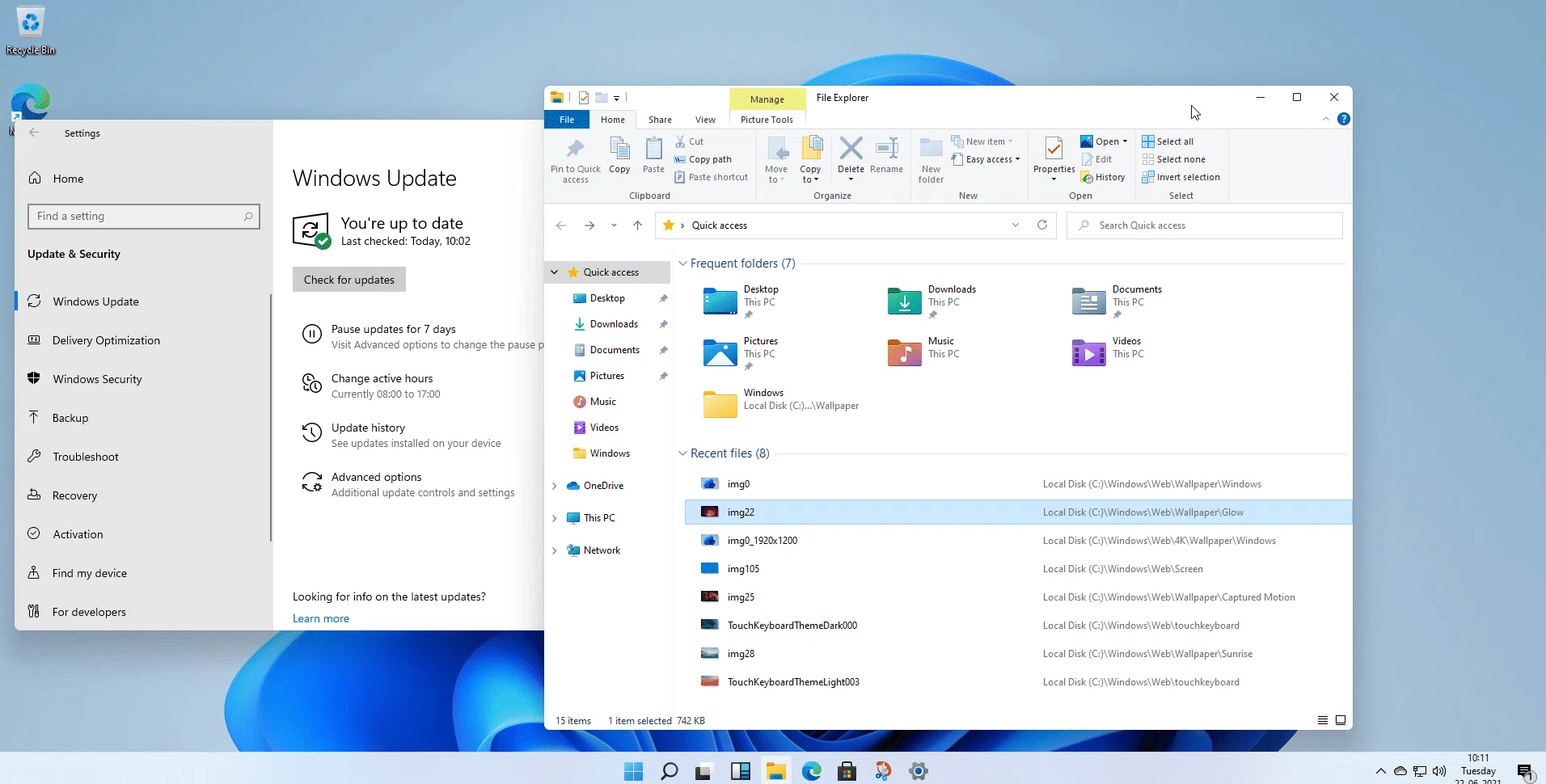Click the Find a setting field
The height and width of the screenshot is (784, 1546).
[144, 217]
